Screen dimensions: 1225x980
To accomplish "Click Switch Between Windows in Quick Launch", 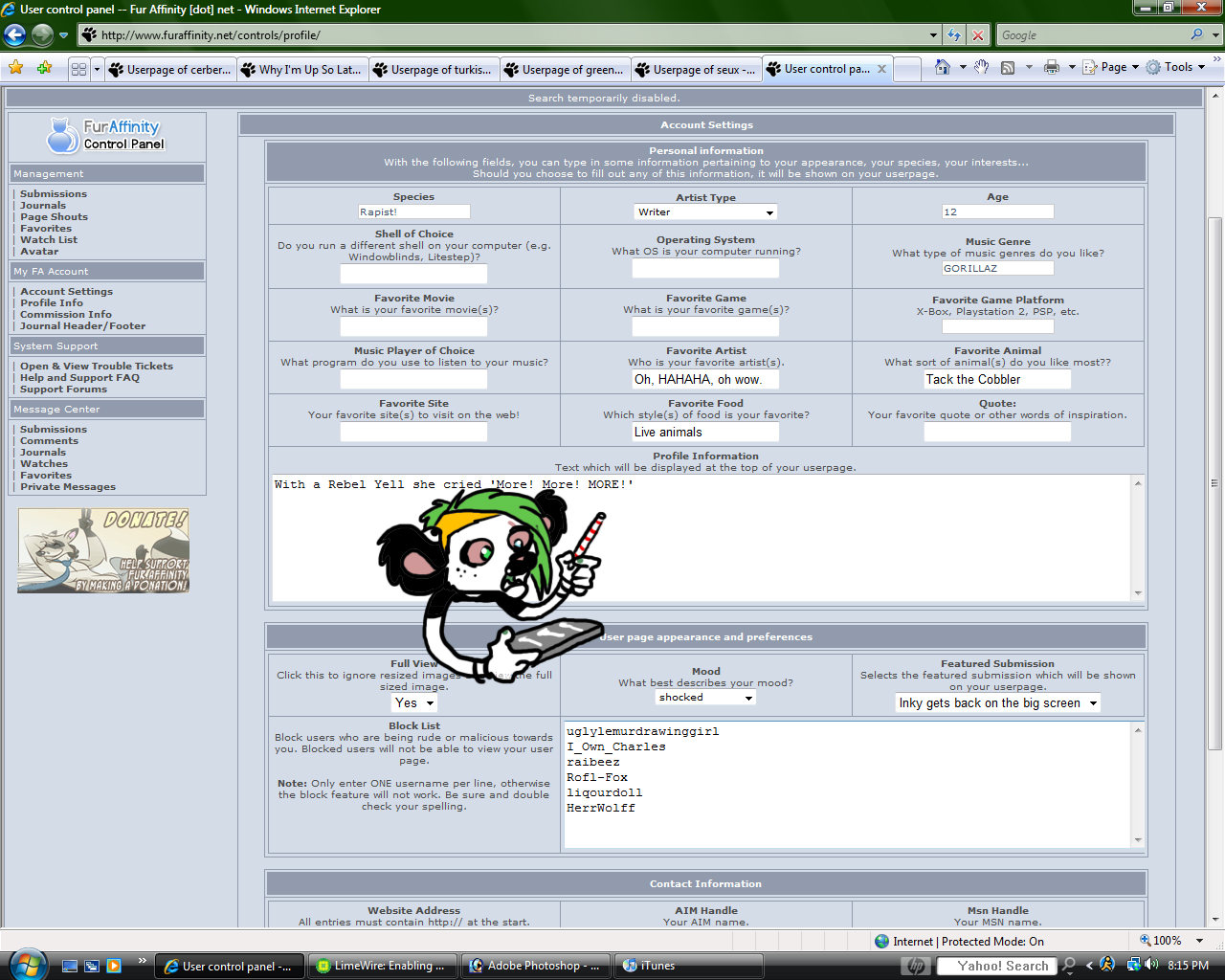I will pos(92,966).
